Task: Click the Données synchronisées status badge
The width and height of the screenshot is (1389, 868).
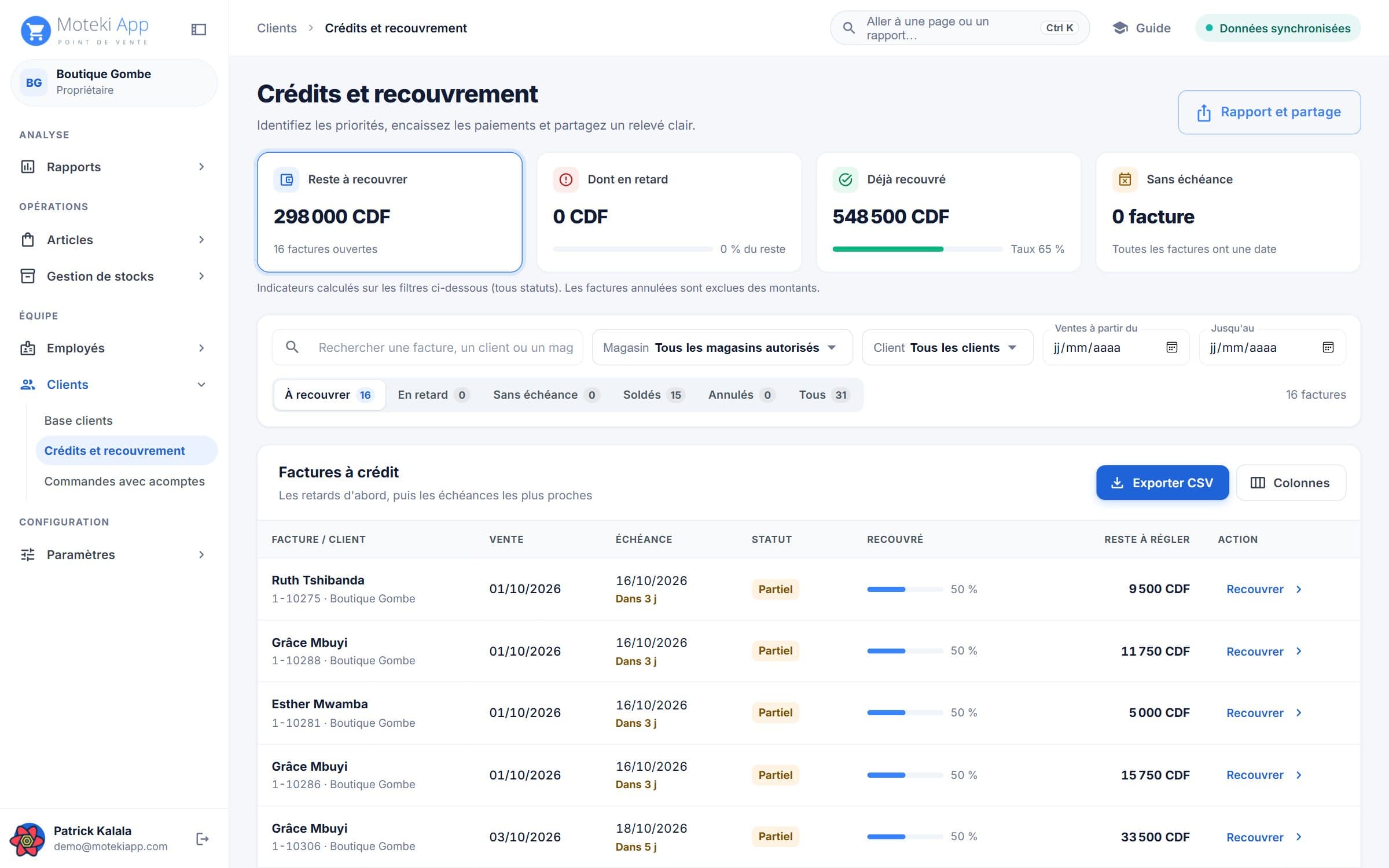Action: [x=1278, y=28]
